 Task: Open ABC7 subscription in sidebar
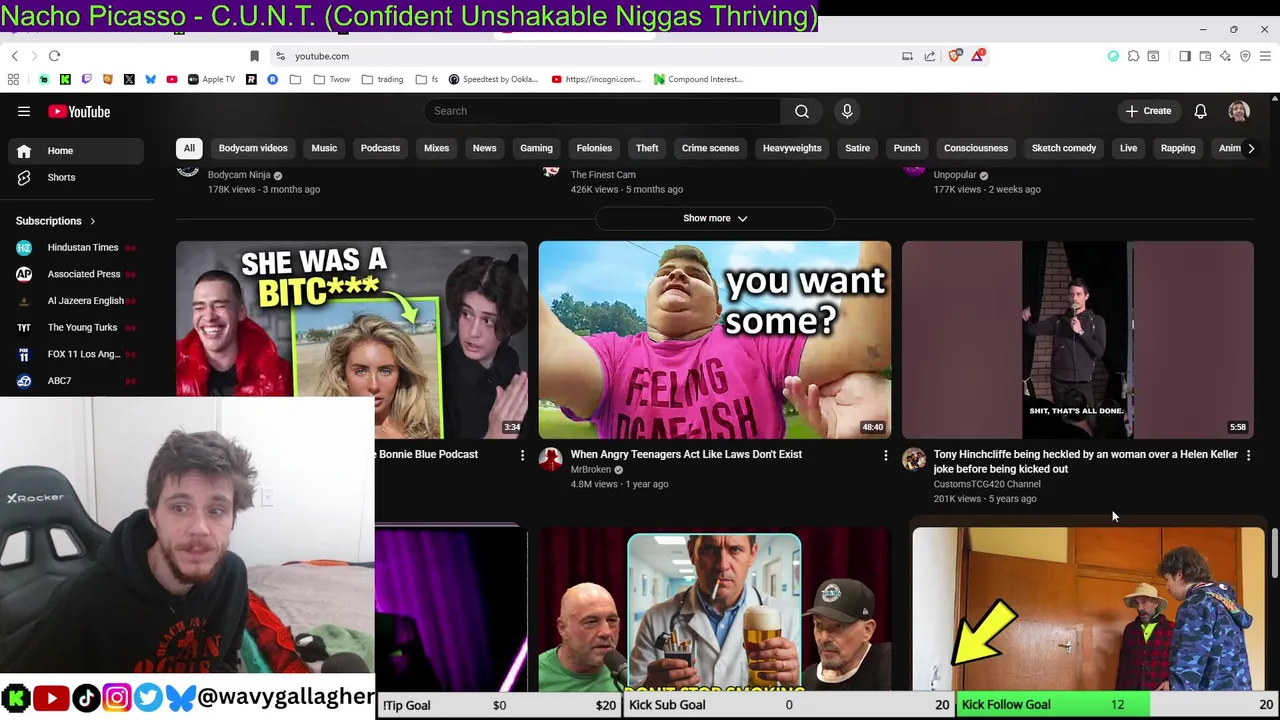77,381
